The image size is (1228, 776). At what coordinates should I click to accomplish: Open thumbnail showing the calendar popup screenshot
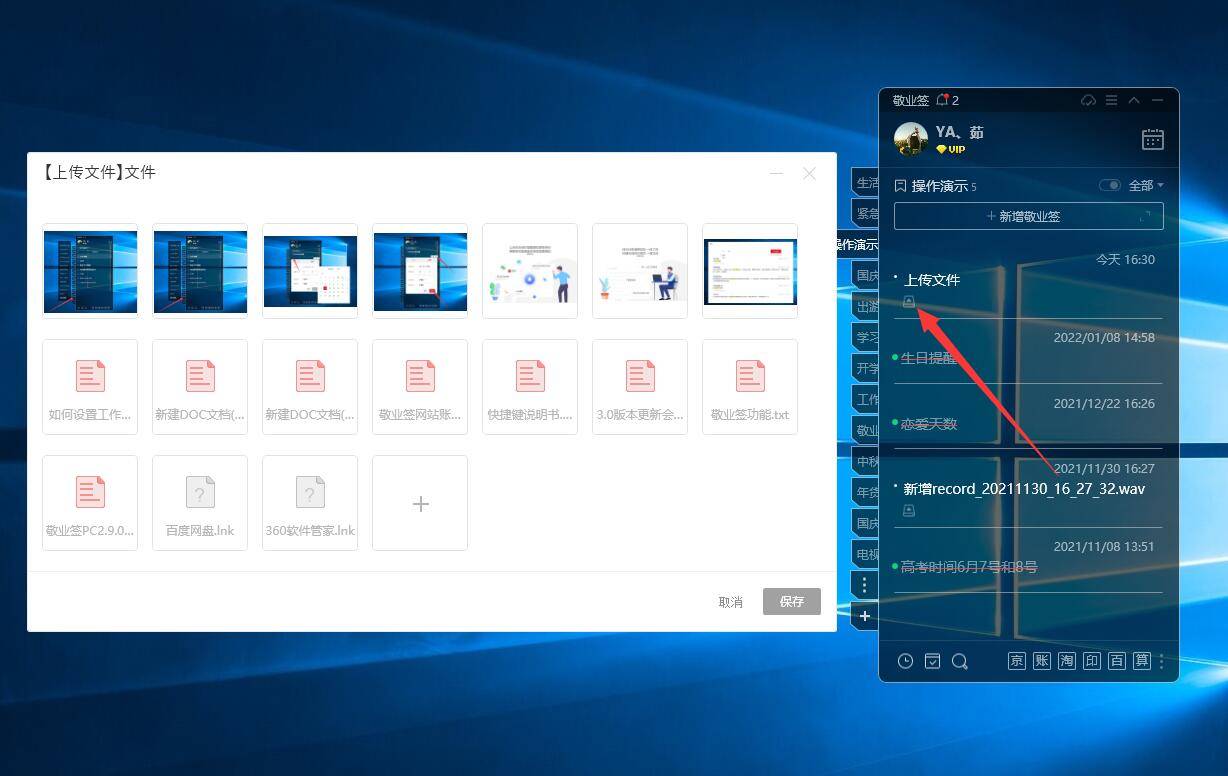pyautogui.click(x=310, y=271)
